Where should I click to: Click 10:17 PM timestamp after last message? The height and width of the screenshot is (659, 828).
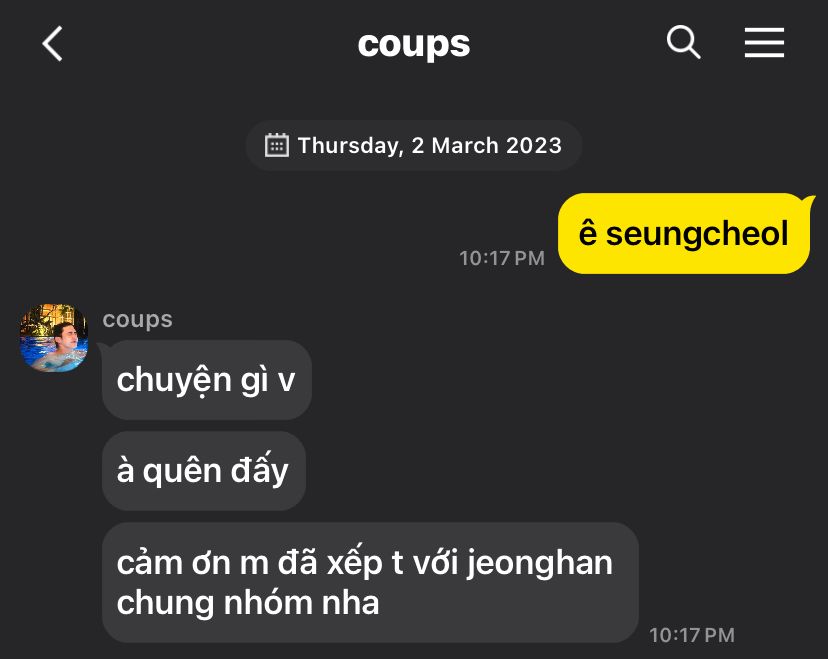[692, 635]
